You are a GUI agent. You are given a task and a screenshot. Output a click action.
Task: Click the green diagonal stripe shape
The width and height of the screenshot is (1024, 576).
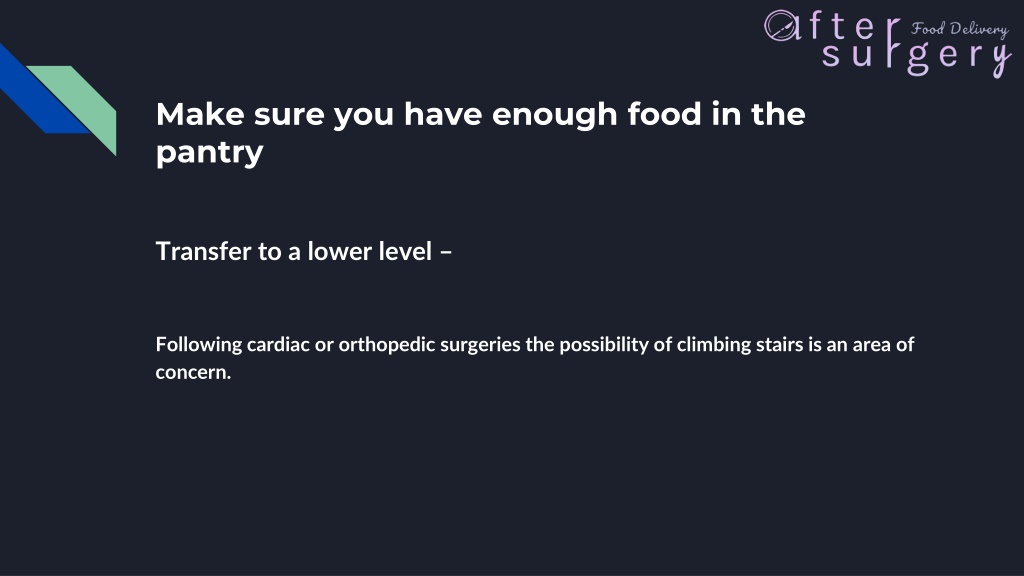tap(77, 104)
